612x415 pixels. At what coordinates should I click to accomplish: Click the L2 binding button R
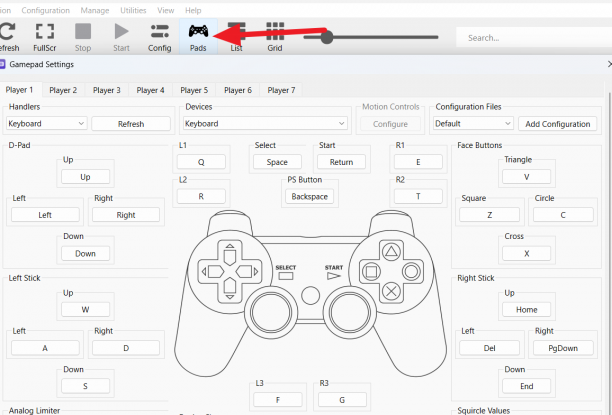pos(201,196)
